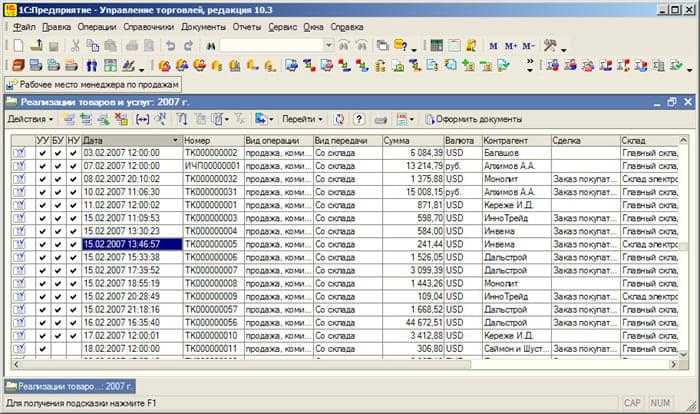Select the row with number ТК000000056
Image resolution: width=700 pixels, height=414 pixels.
coord(345,322)
